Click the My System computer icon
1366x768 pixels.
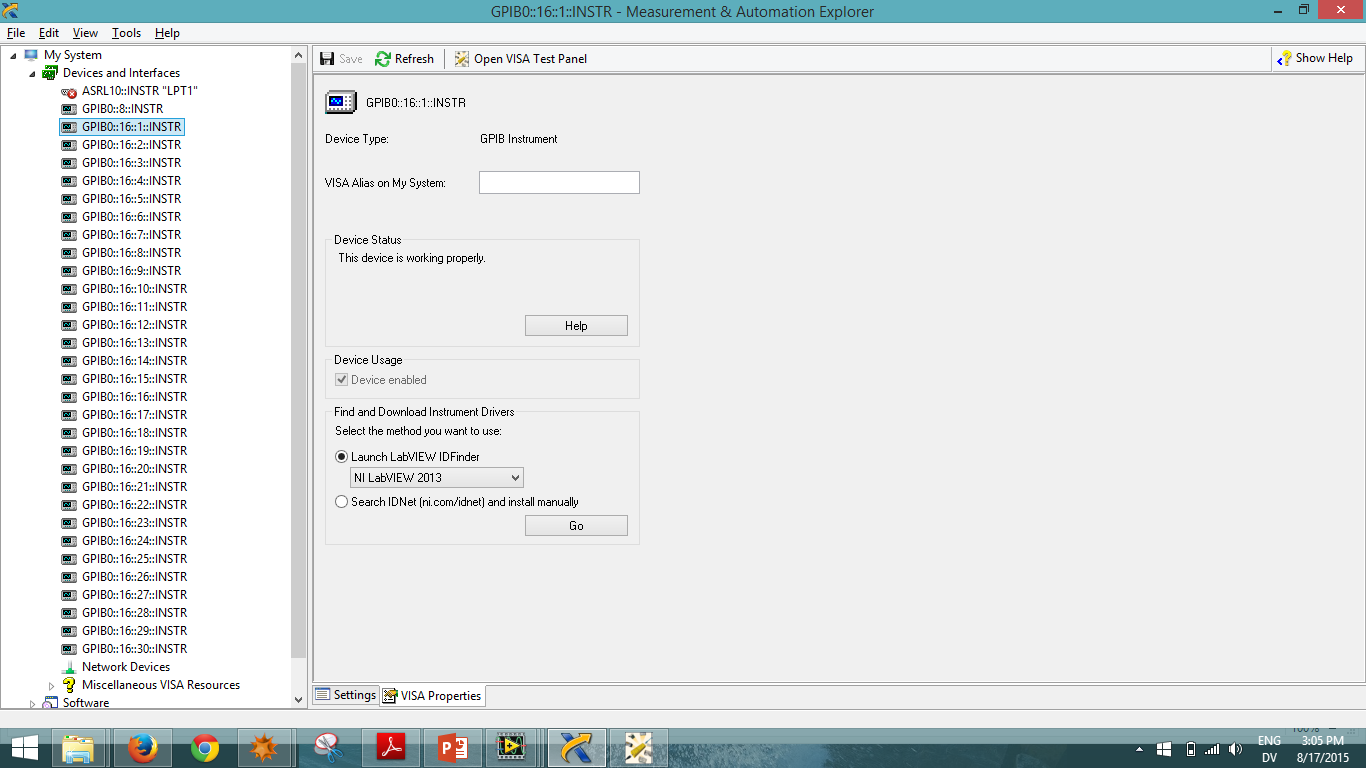[x=31, y=55]
